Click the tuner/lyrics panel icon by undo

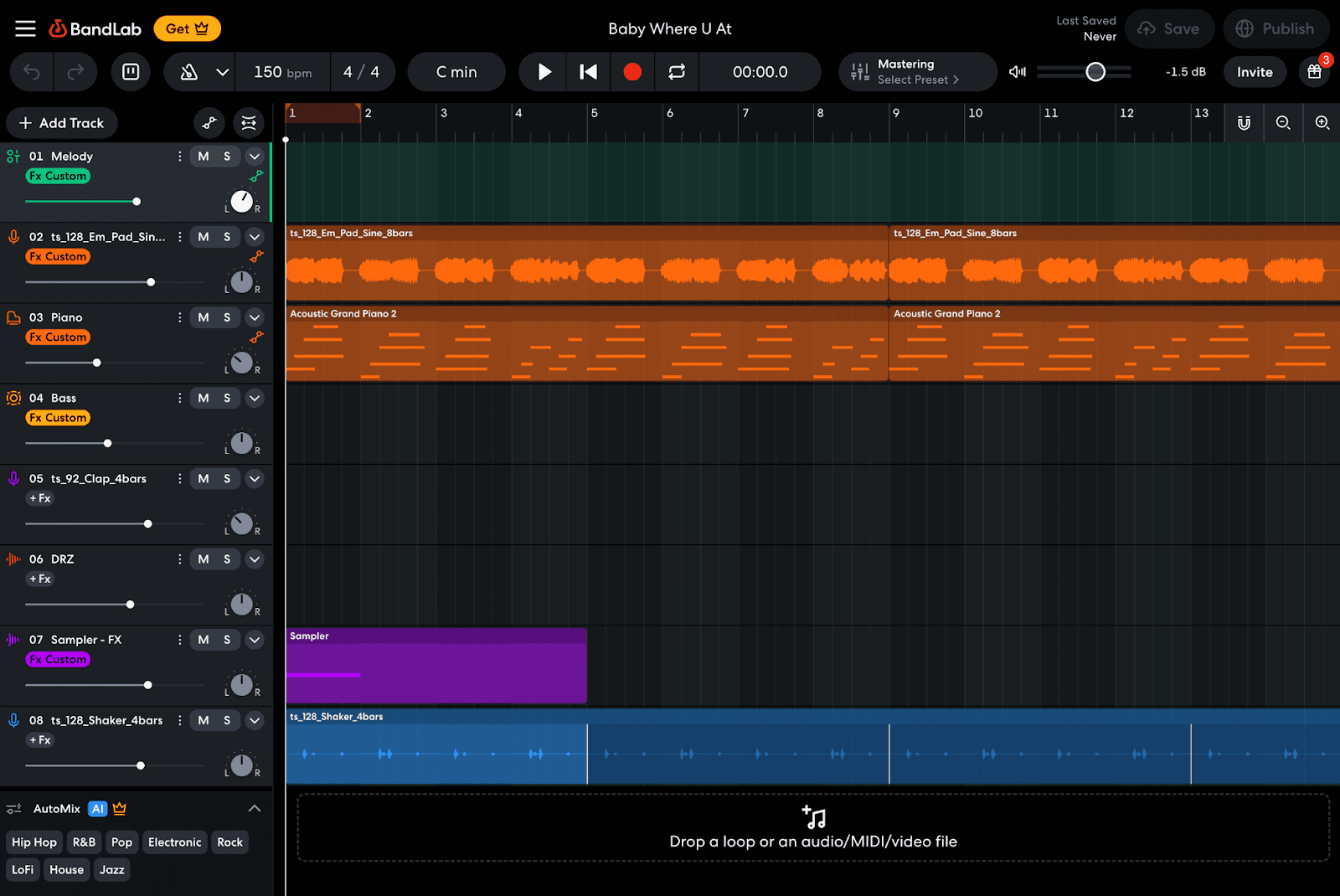click(131, 72)
